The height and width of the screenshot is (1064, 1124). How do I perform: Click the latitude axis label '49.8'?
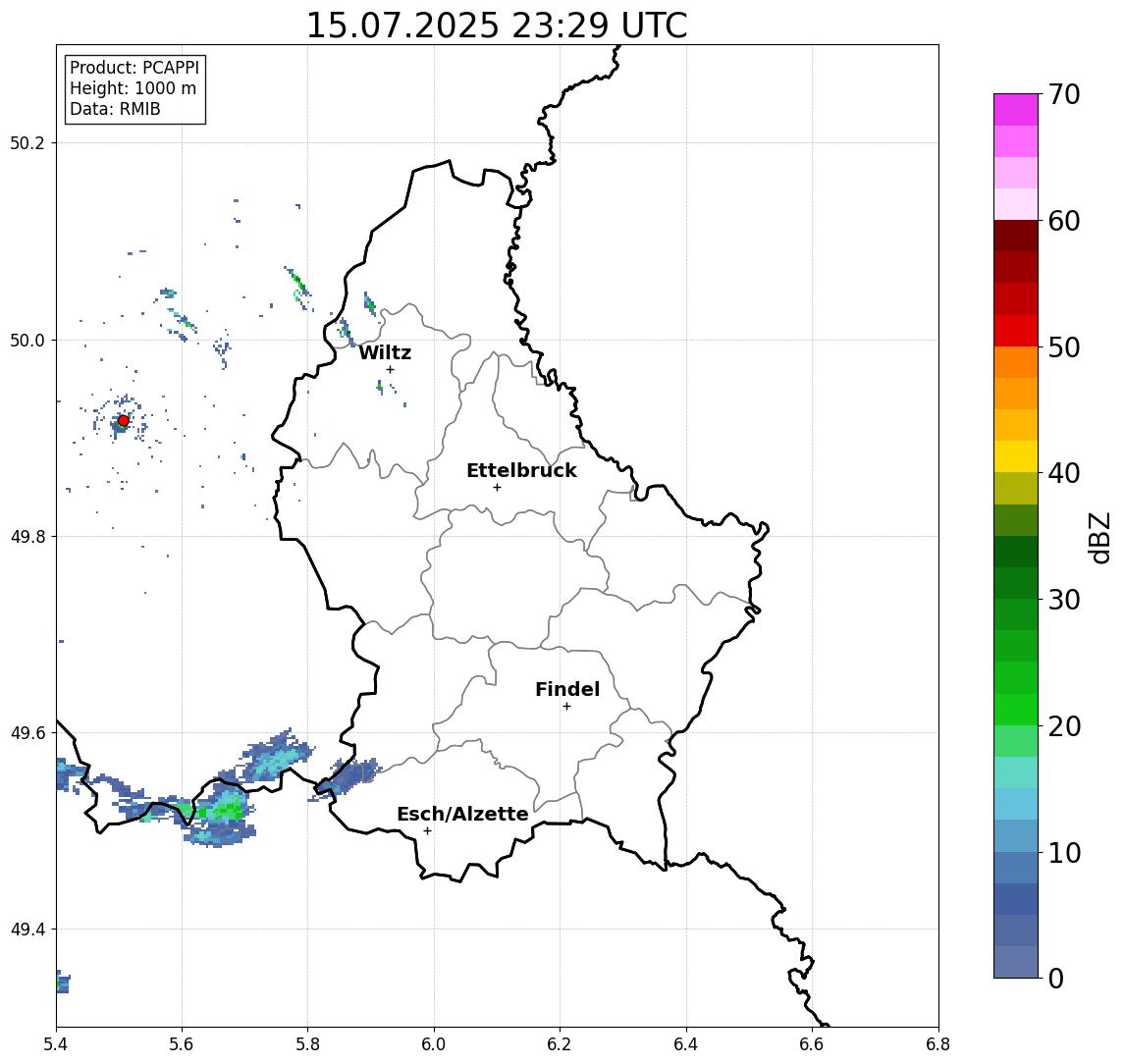[27, 536]
